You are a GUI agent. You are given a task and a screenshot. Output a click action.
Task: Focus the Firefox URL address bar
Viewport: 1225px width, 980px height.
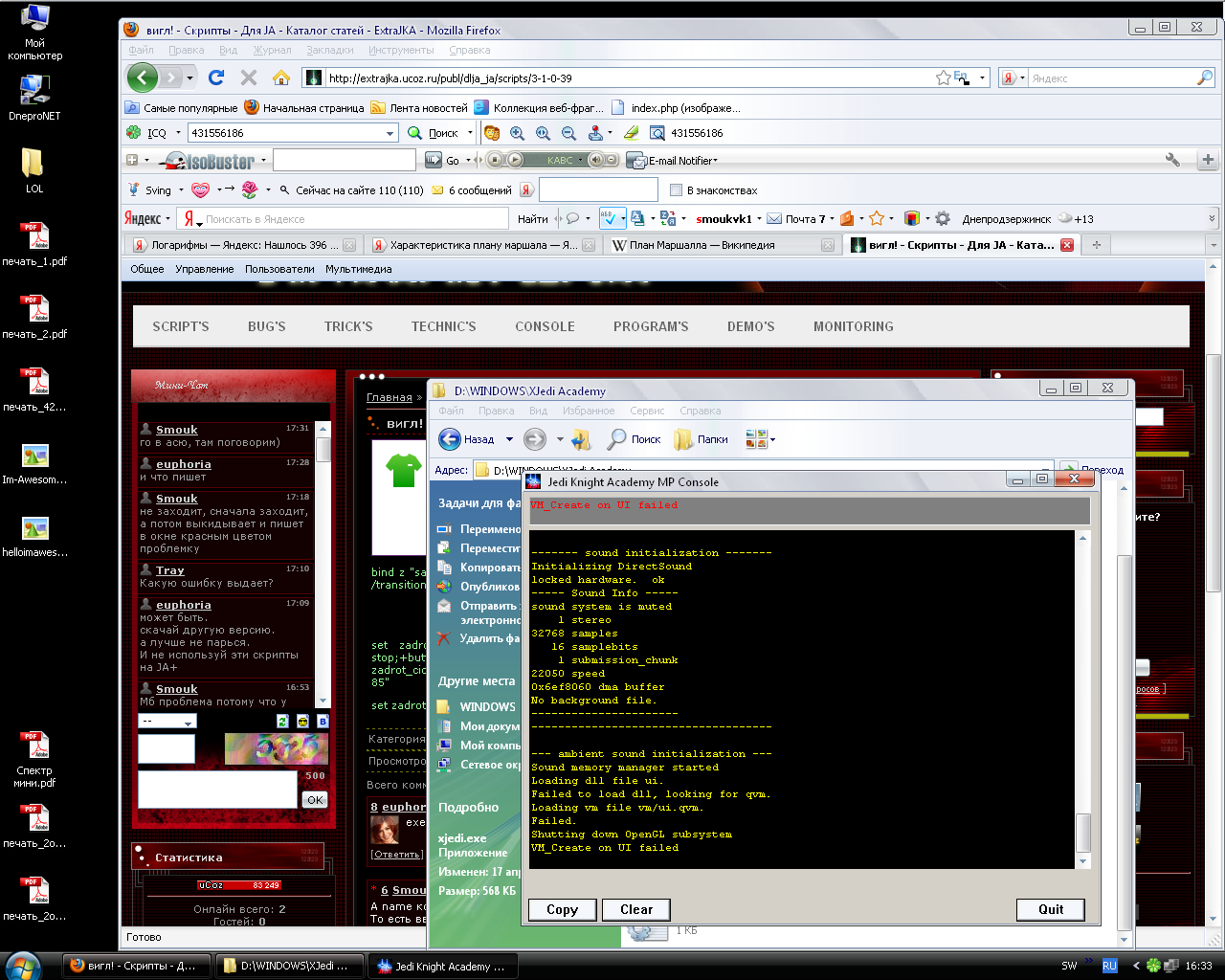click(629, 78)
